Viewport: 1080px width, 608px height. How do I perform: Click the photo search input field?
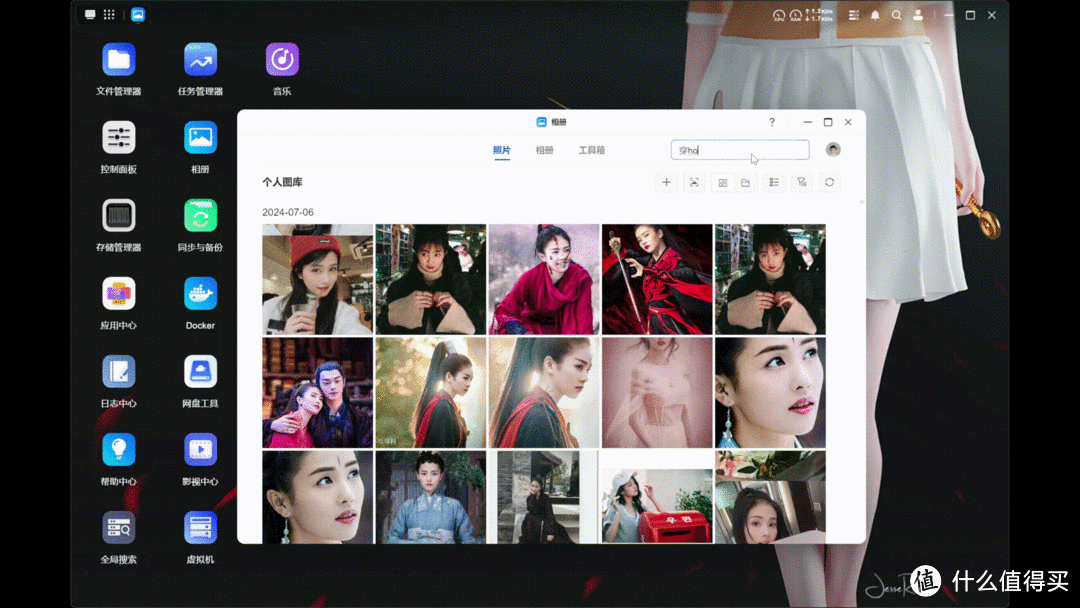point(739,150)
